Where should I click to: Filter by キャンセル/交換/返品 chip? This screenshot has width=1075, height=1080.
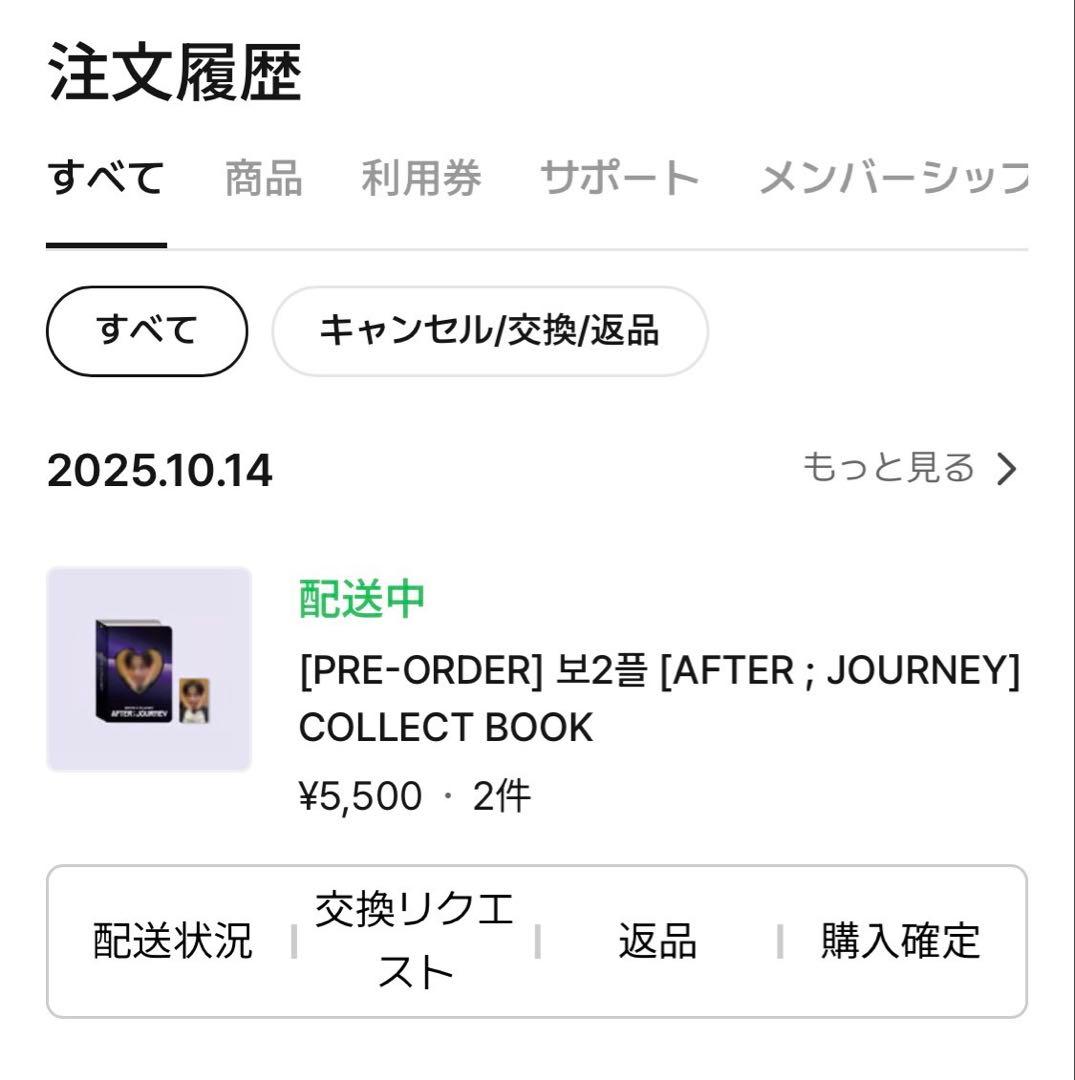(489, 331)
